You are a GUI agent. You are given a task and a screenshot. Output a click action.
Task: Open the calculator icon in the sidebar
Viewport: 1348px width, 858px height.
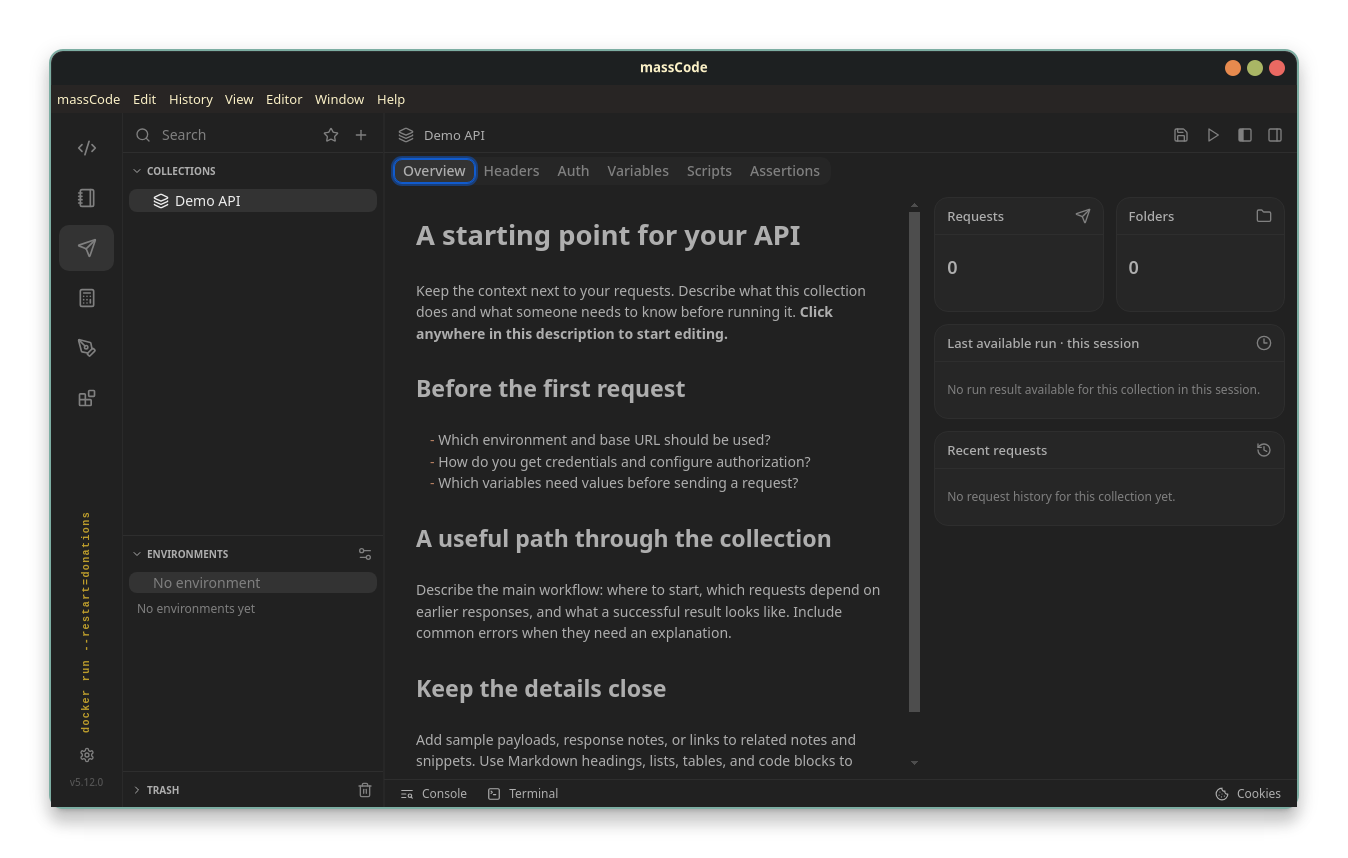pyautogui.click(x=87, y=298)
